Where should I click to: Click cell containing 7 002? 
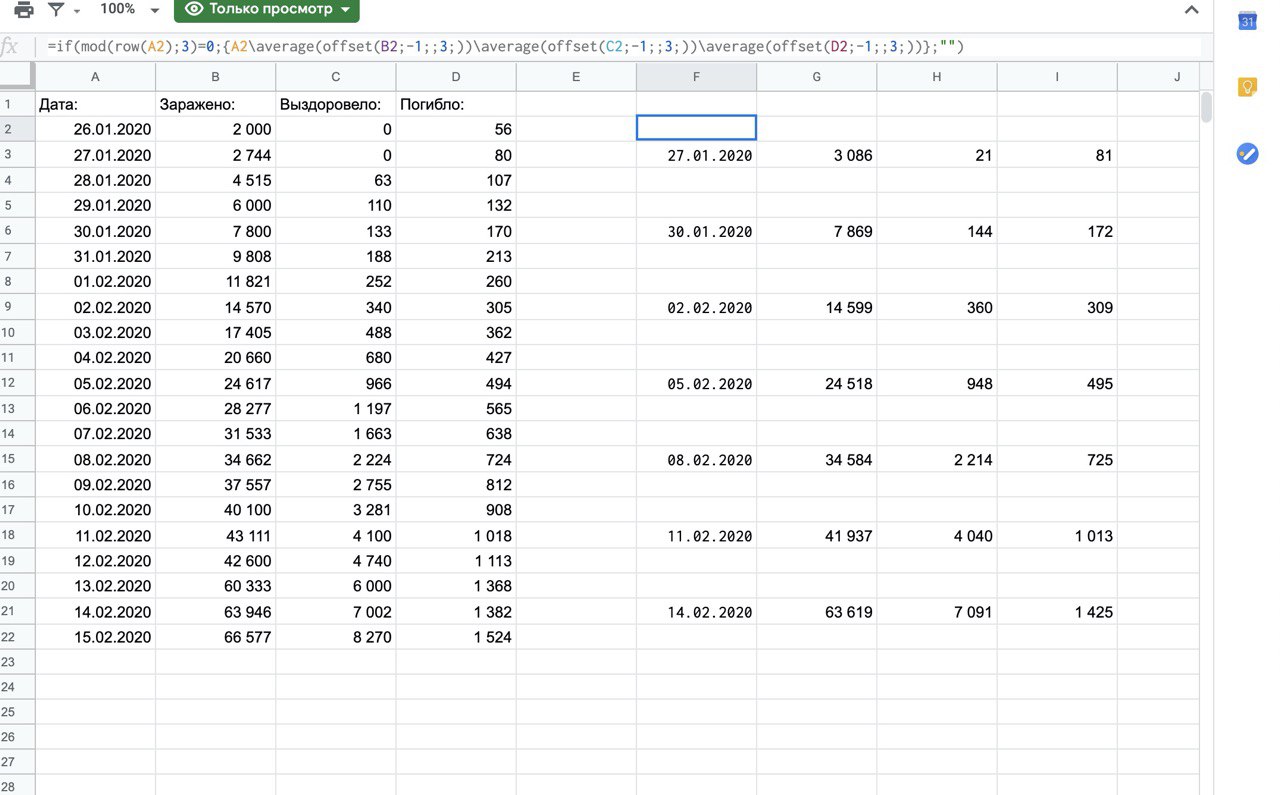click(x=336, y=612)
